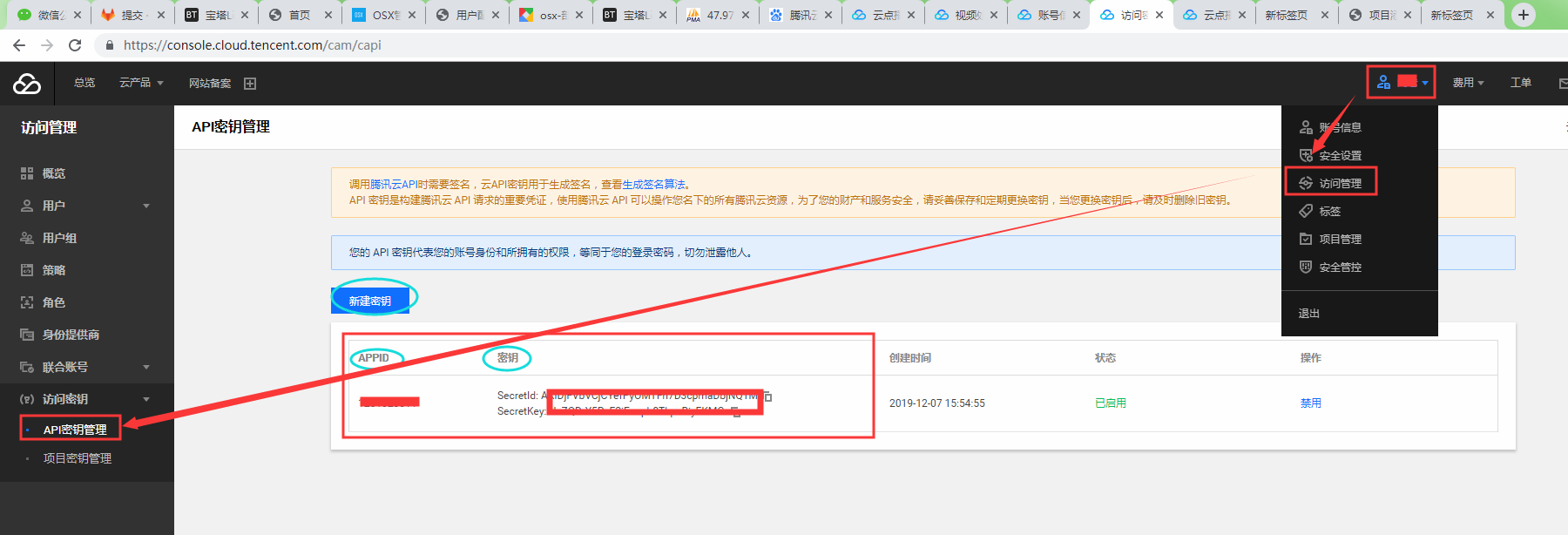Click the 概览 overview grid icon in sidebar
Viewport: 1568px width, 535px height.
click(x=27, y=173)
